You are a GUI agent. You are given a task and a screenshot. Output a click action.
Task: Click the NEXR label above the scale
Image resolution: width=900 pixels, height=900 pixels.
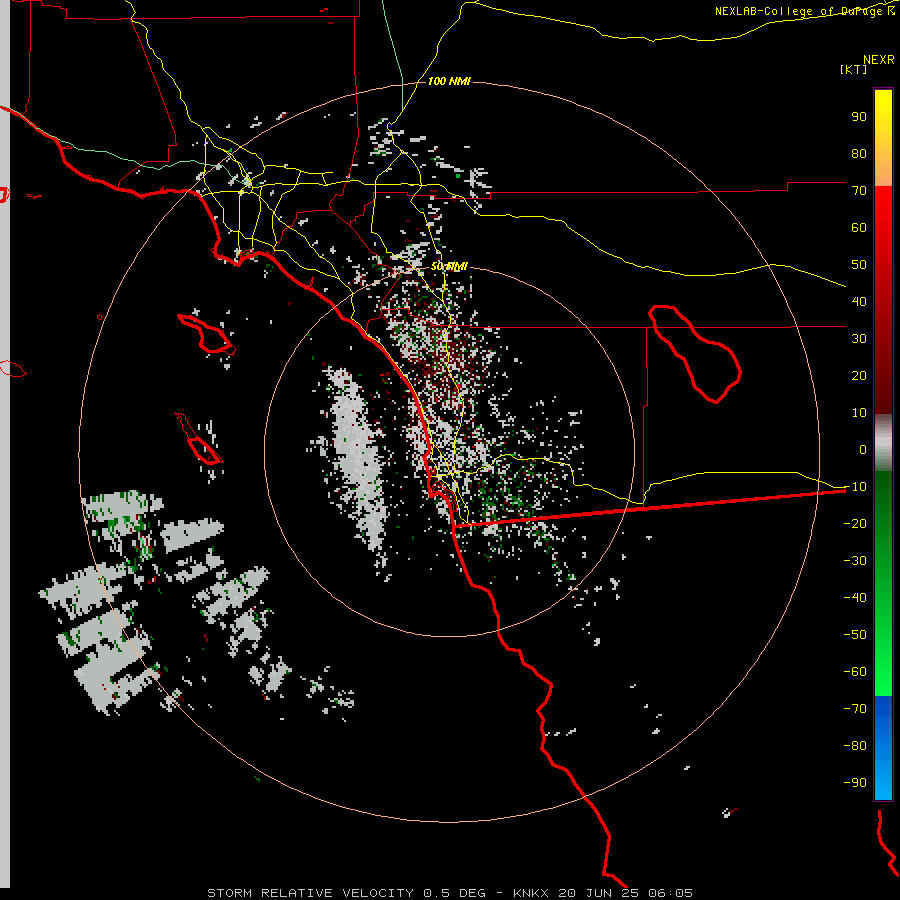tap(879, 60)
